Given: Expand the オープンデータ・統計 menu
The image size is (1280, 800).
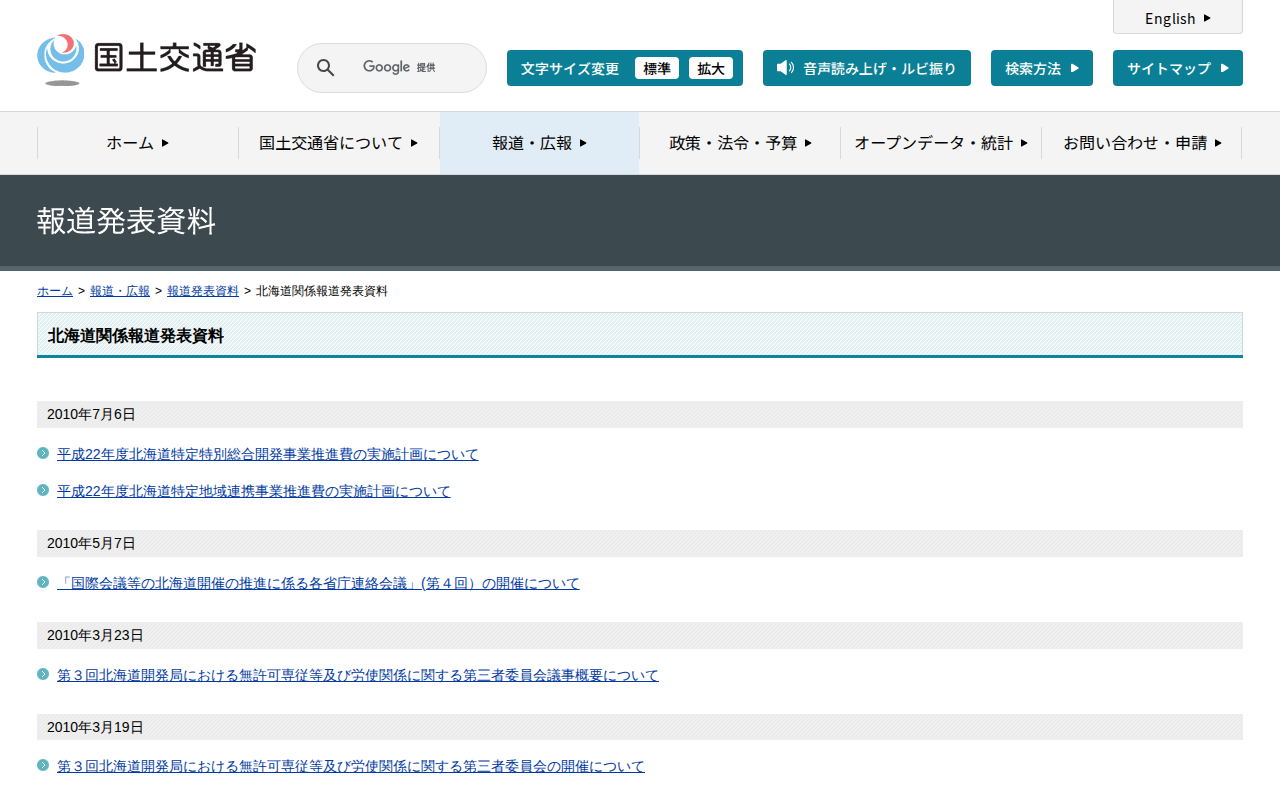Looking at the screenshot, I should tap(940, 143).
